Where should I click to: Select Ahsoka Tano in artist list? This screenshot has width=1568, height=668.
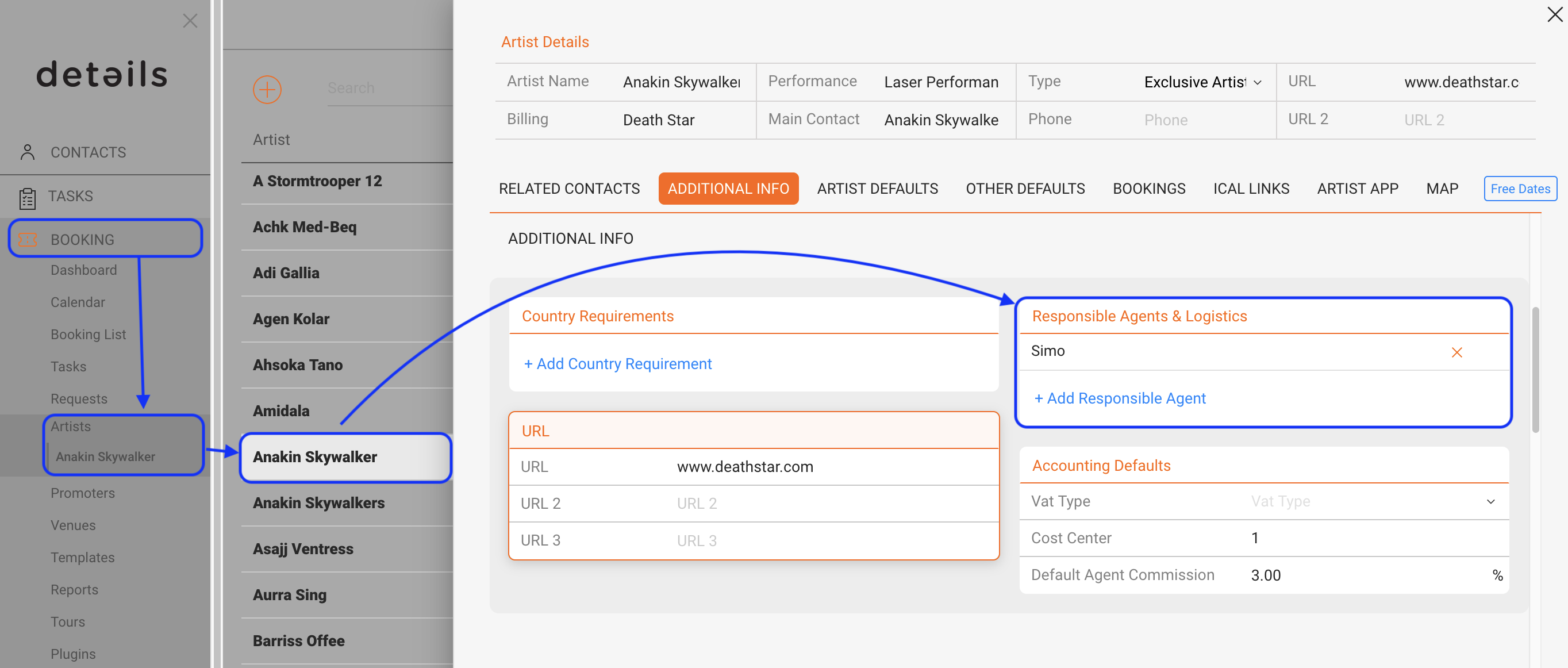347,366
